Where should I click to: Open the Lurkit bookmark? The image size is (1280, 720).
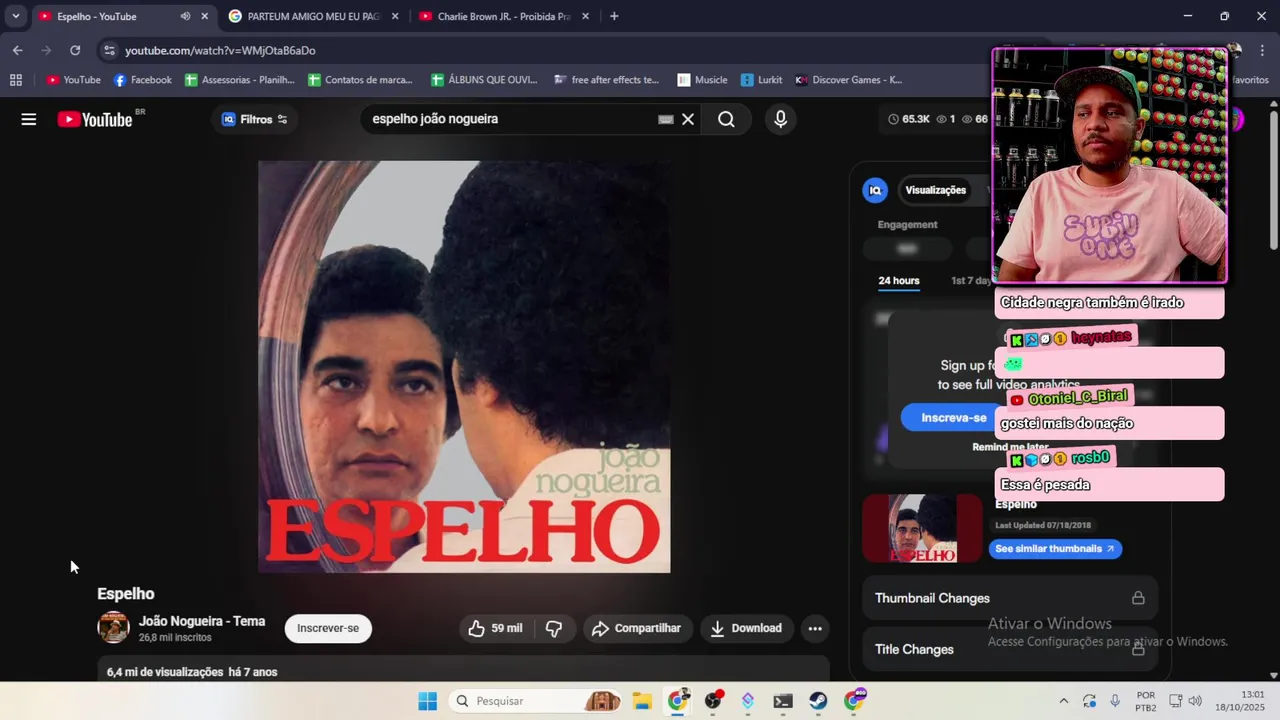pyautogui.click(x=761, y=80)
